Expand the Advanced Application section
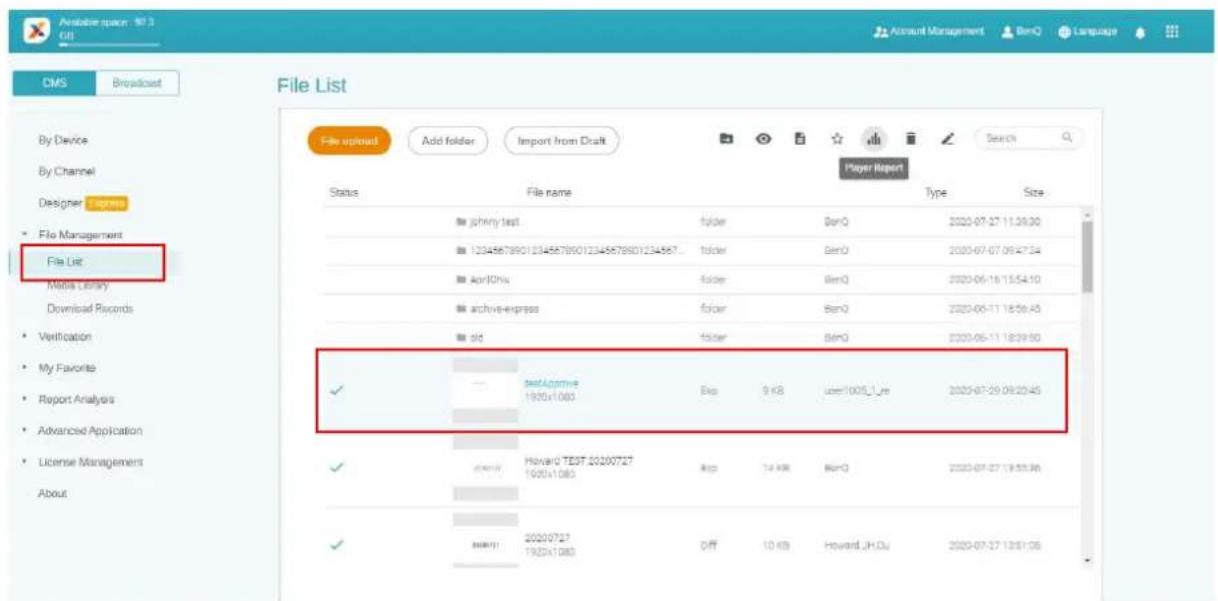This screenshot has height=601, width=1218. 89,431
